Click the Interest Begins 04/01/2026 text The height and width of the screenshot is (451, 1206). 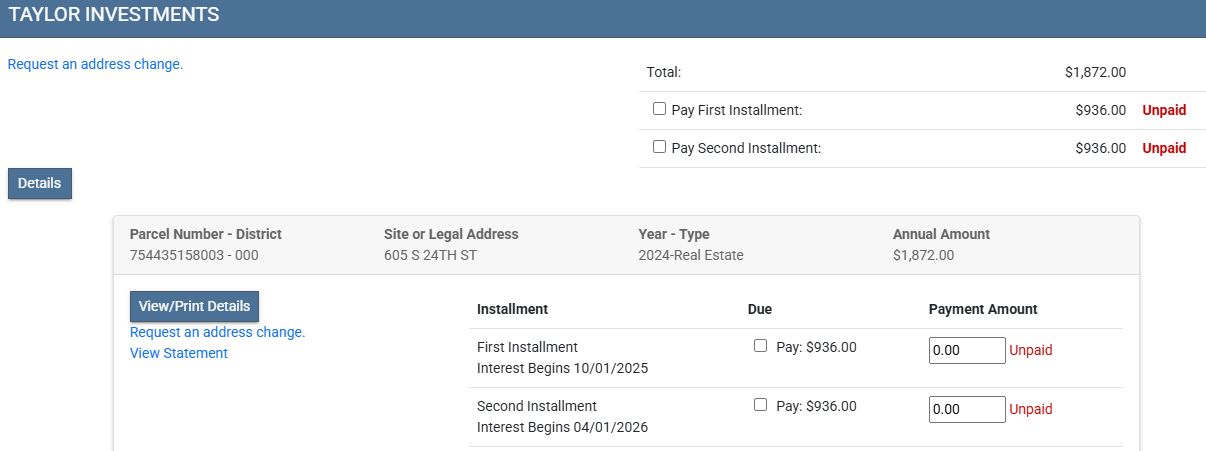pyautogui.click(x=562, y=427)
